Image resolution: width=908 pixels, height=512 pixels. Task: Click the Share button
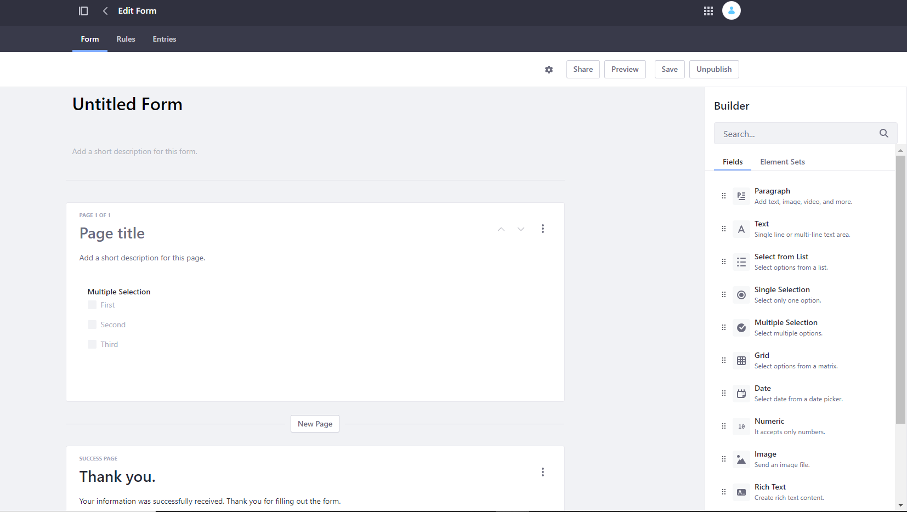pos(583,70)
